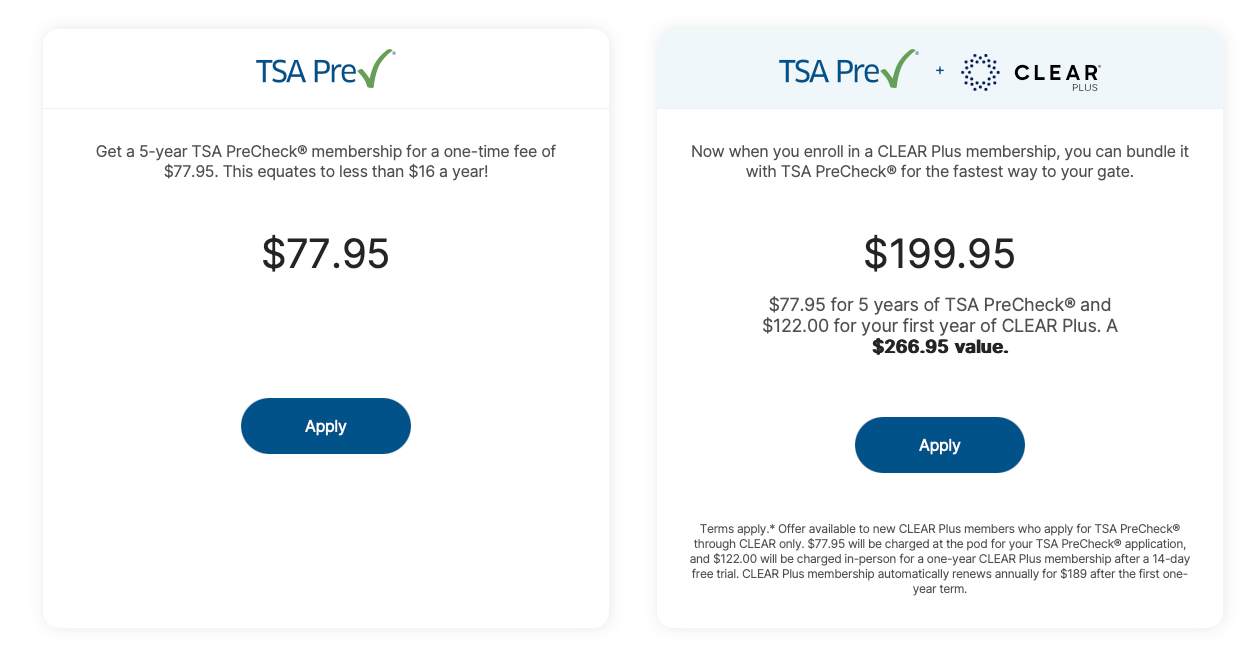Select the PLUS label under the CLEAR wordmark
Image resolution: width=1255 pixels, height=652 pixels.
pyautogui.click(x=1086, y=86)
